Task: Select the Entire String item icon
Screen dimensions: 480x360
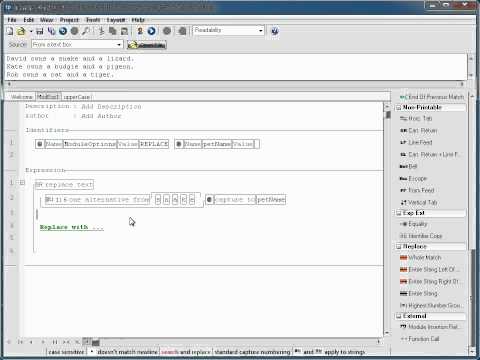Action: pos(403,293)
